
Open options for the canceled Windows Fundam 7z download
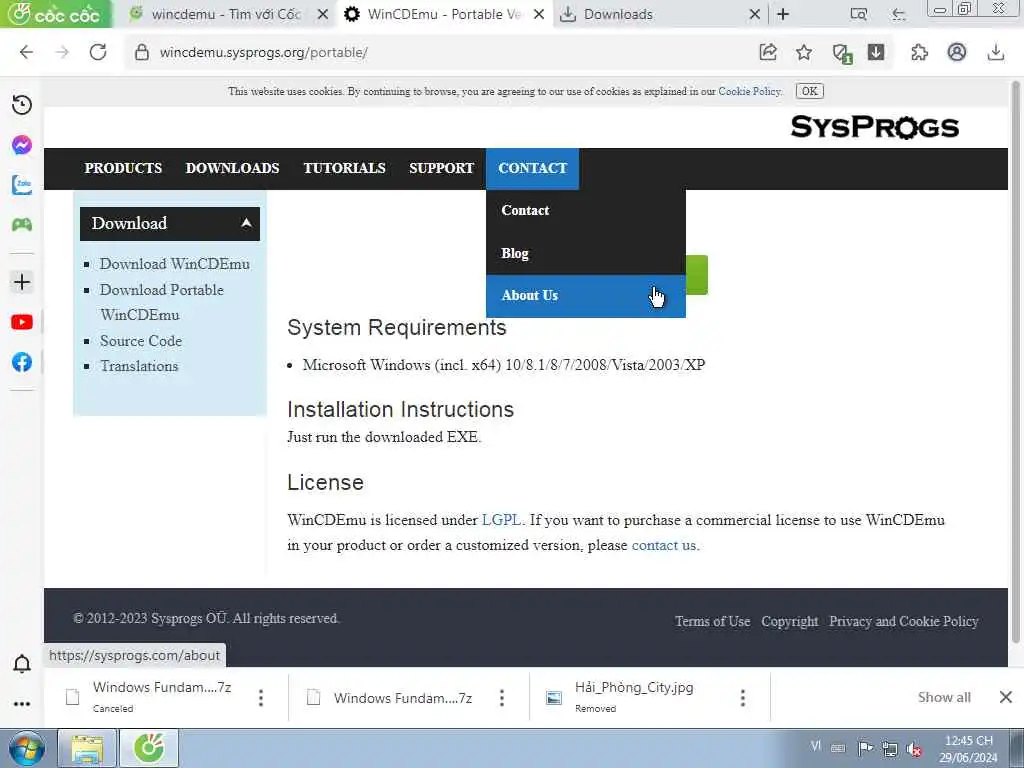coord(261,698)
